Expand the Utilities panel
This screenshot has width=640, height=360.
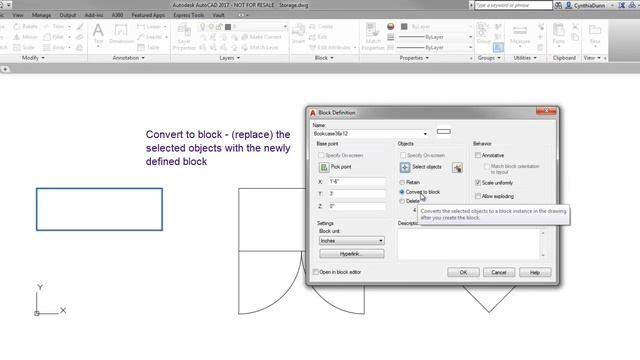(525, 58)
